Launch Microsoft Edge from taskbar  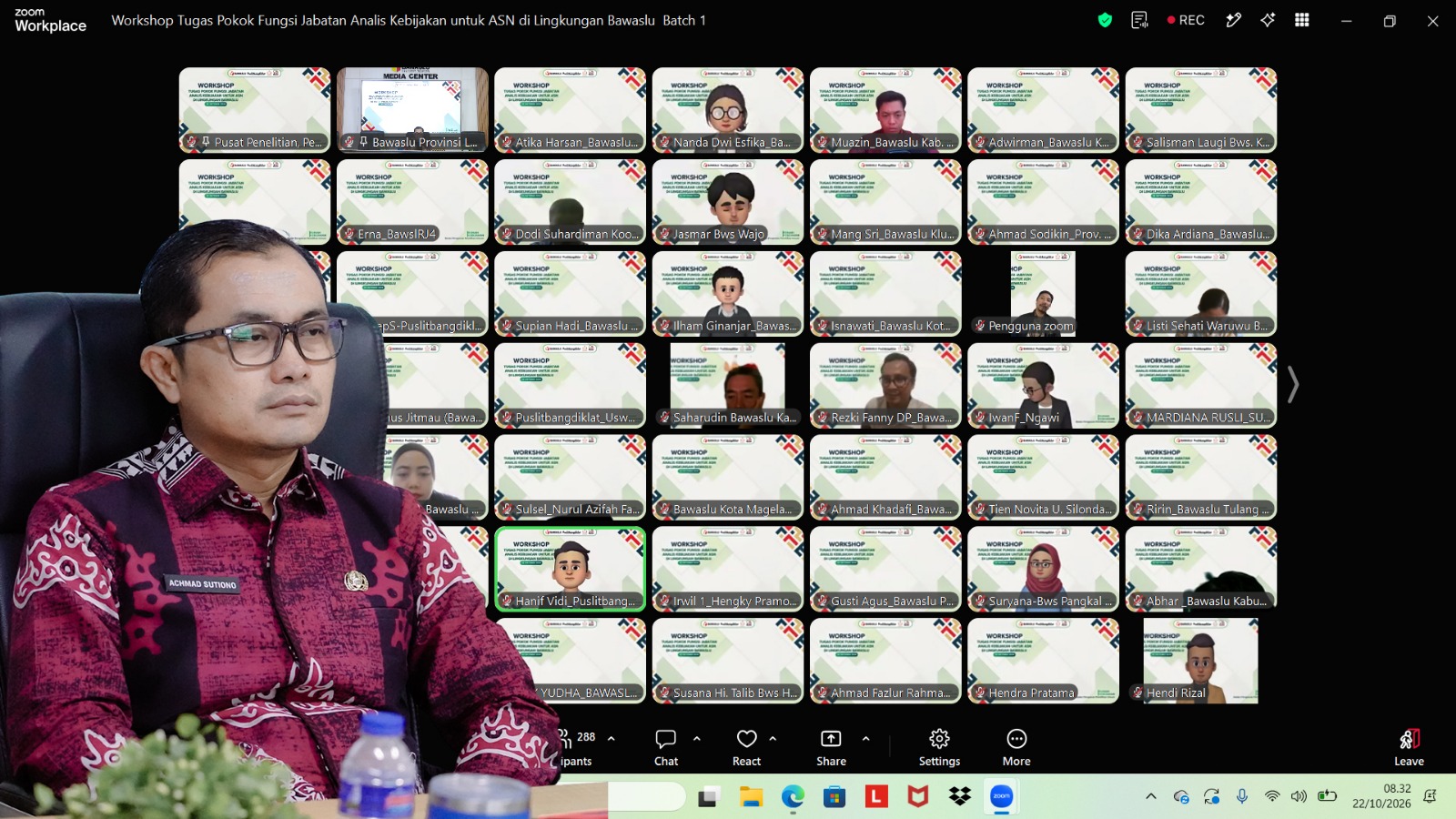(x=793, y=797)
